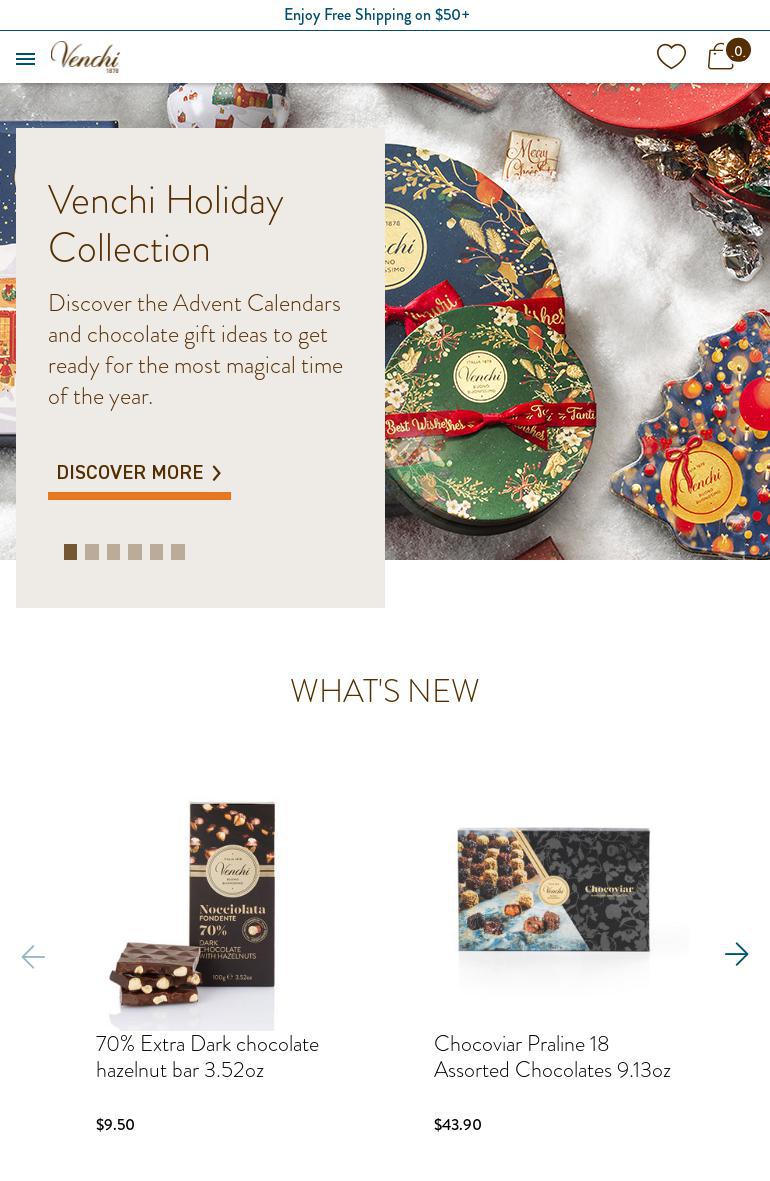Viewport: 770px width, 1181px height.
Task: Click the Venchi logo
Action: point(85,56)
